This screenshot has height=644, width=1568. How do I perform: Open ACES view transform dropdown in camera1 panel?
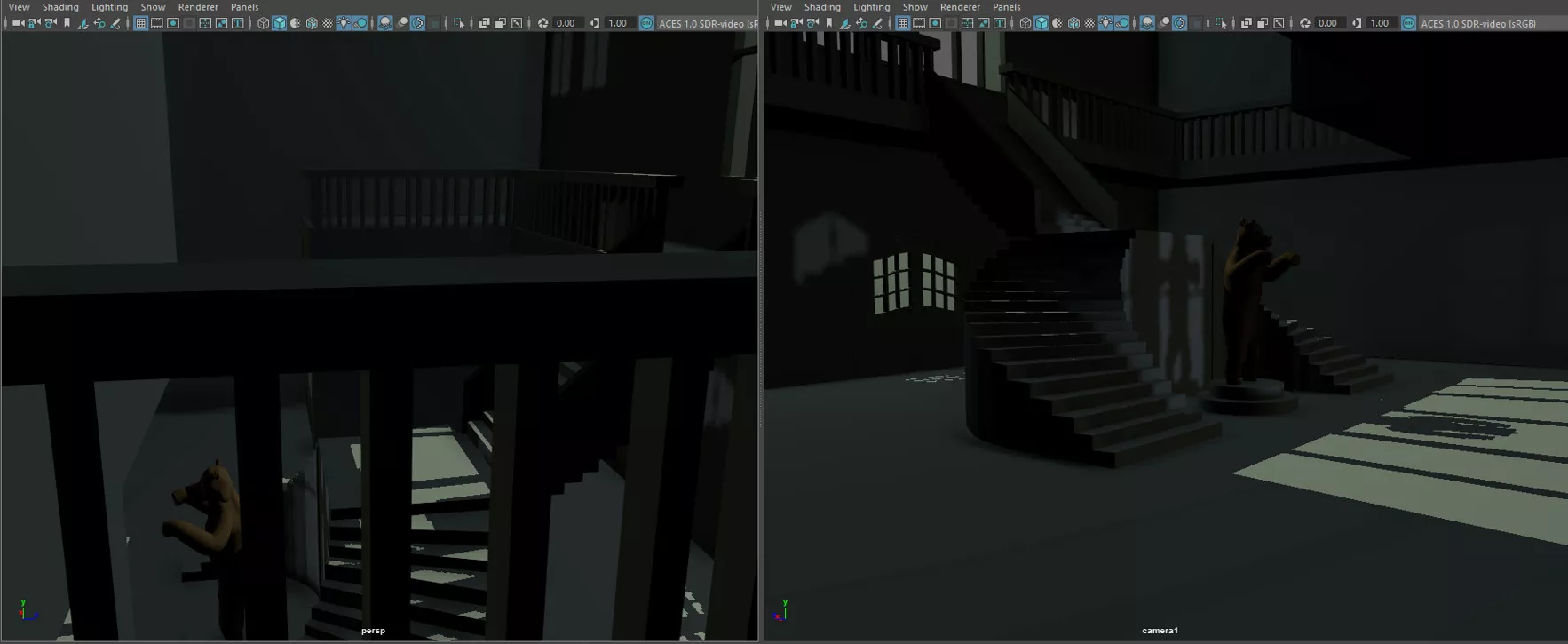(x=1477, y=23)
